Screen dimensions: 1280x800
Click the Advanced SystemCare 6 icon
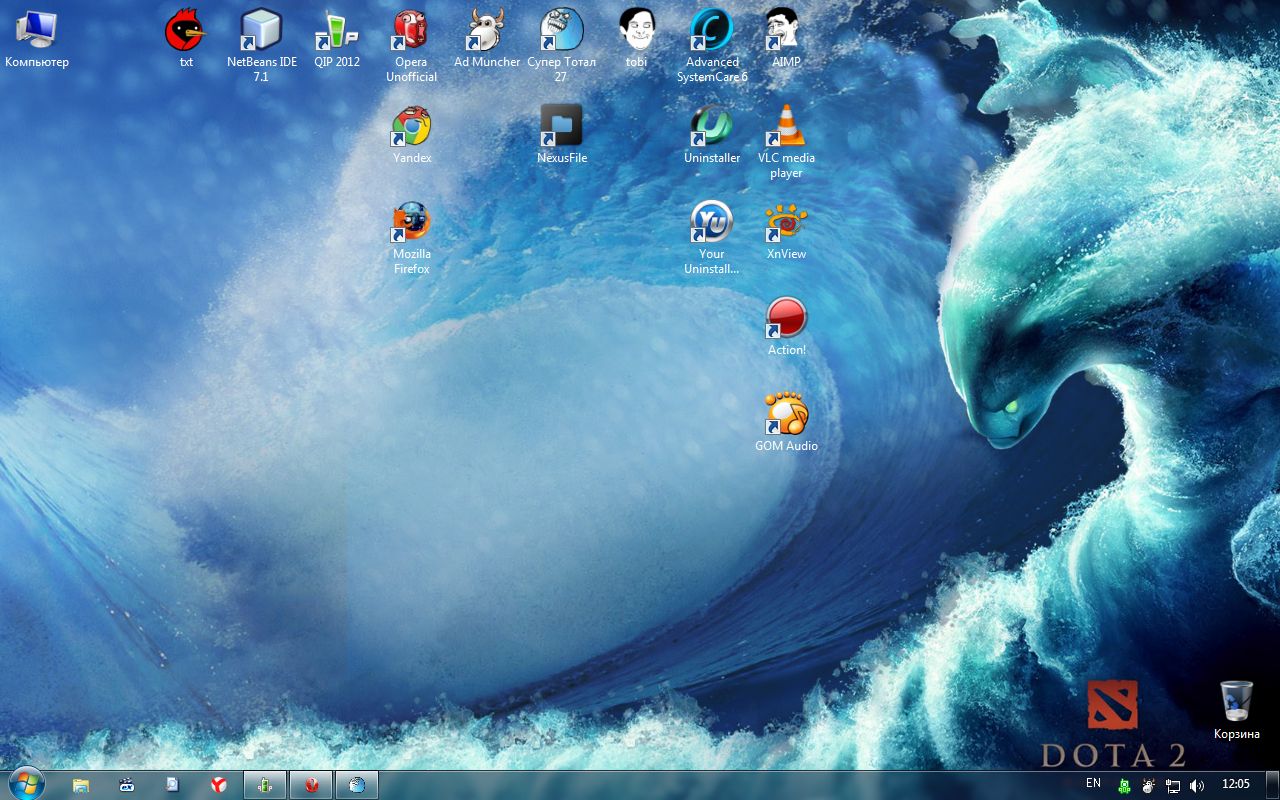click(711, 31)
